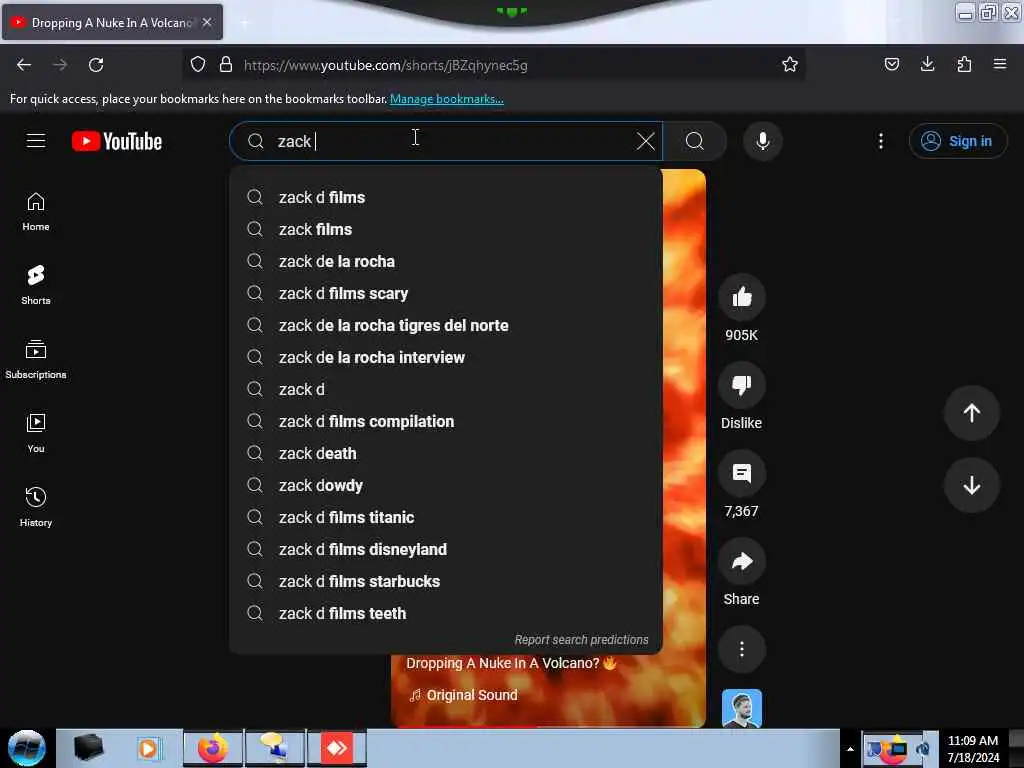Select 'Dropping A Nuke In A Volcano' tab

pyautogui.click(x=112, y=22)
